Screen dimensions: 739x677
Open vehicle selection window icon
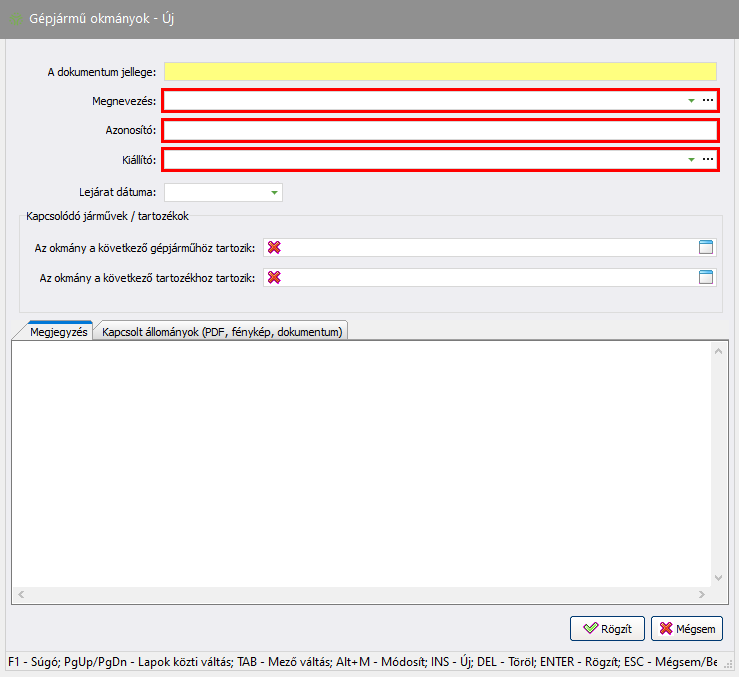point(707,248)
